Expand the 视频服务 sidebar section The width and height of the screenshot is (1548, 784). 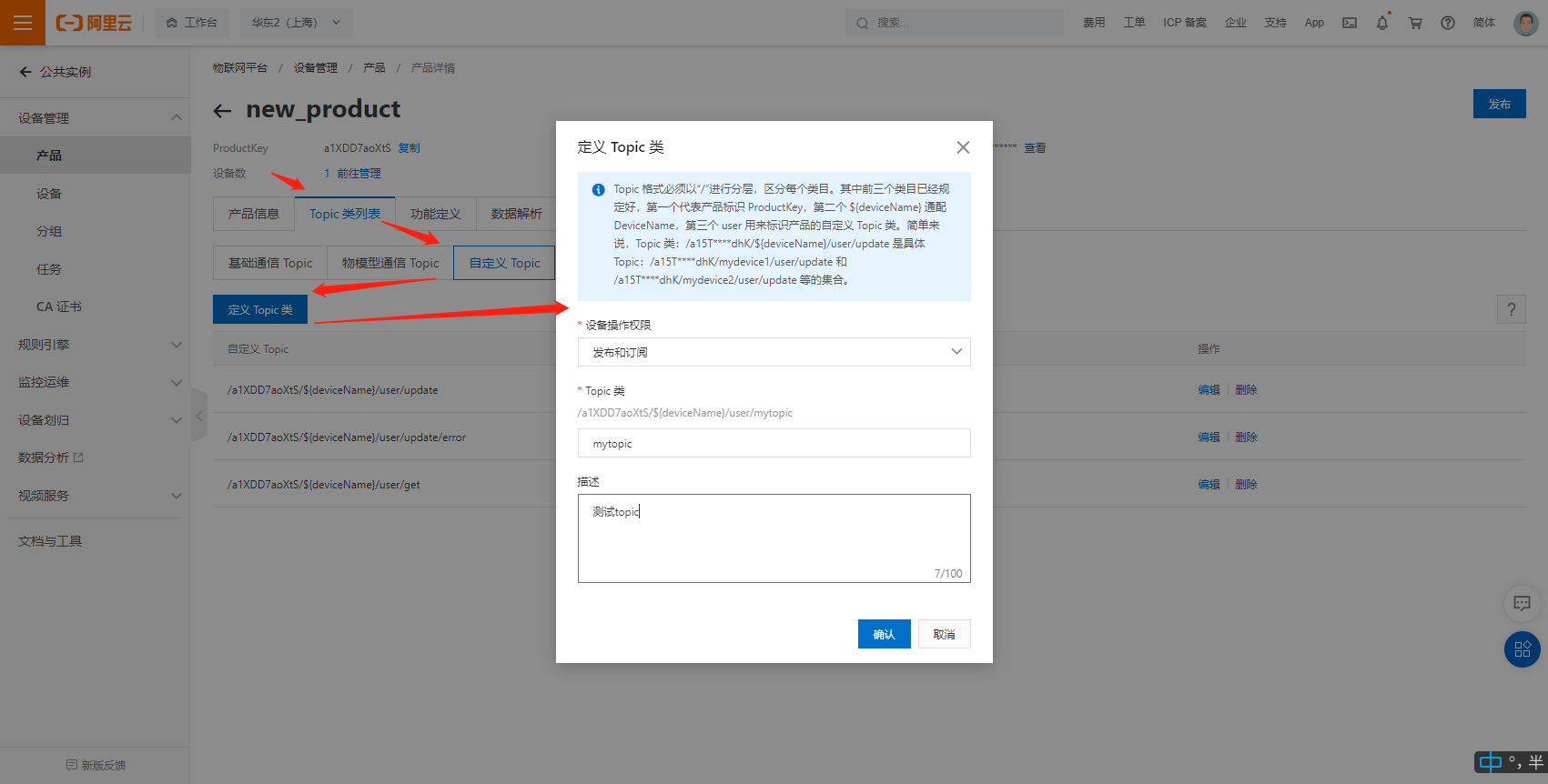(x=96, y=496)
